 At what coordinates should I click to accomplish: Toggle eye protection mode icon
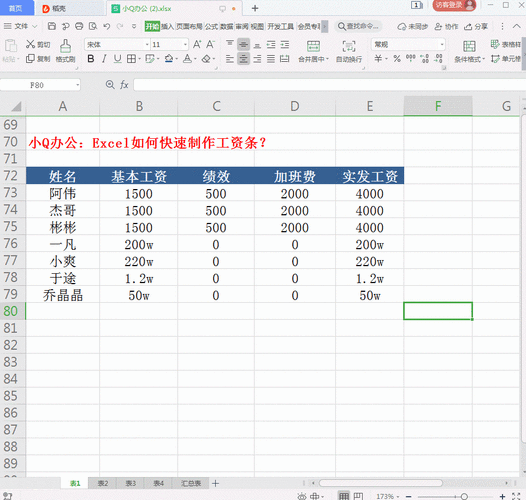point(302,496)
